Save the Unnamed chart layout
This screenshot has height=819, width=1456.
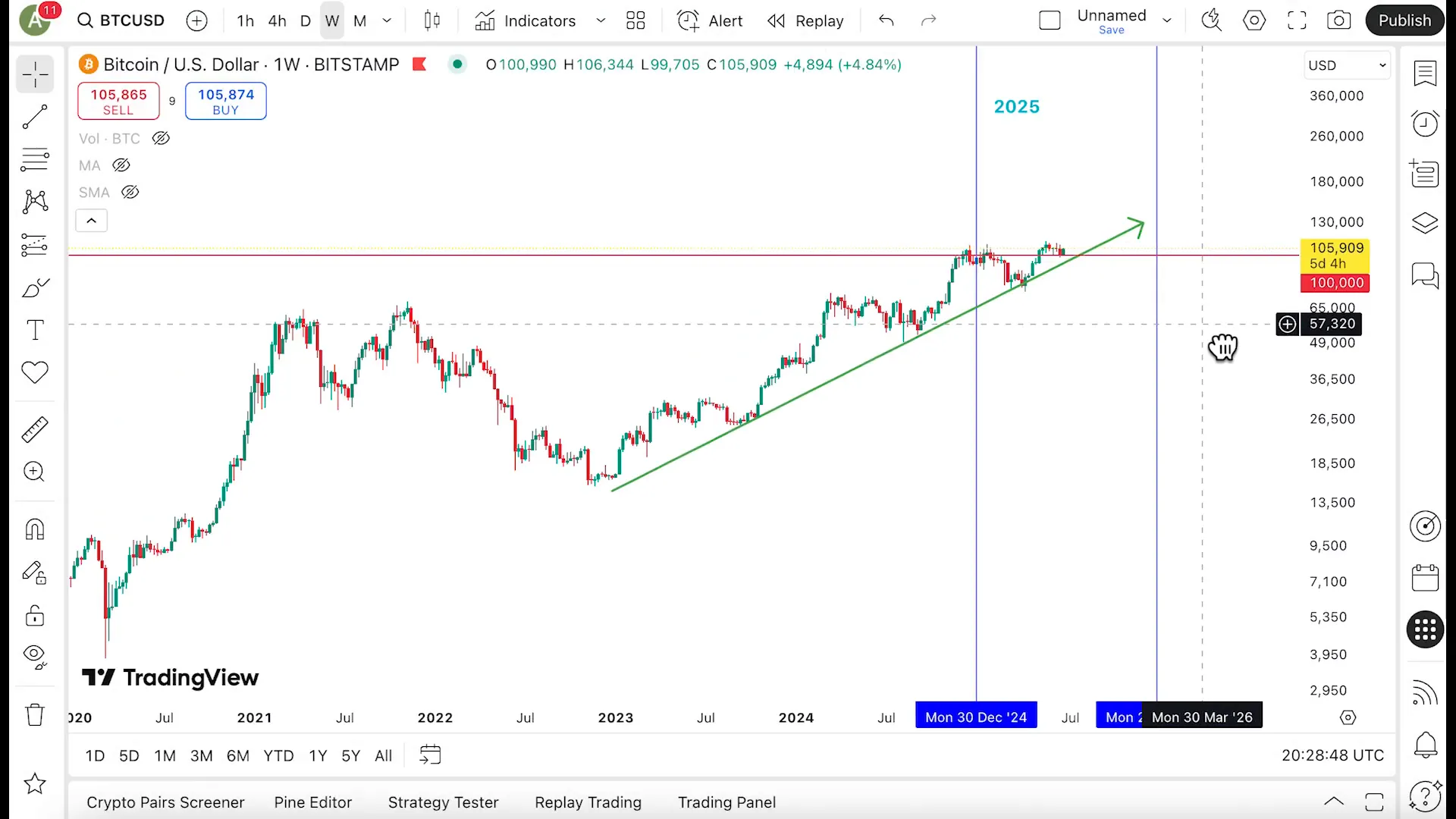[x=1112, y=30]
